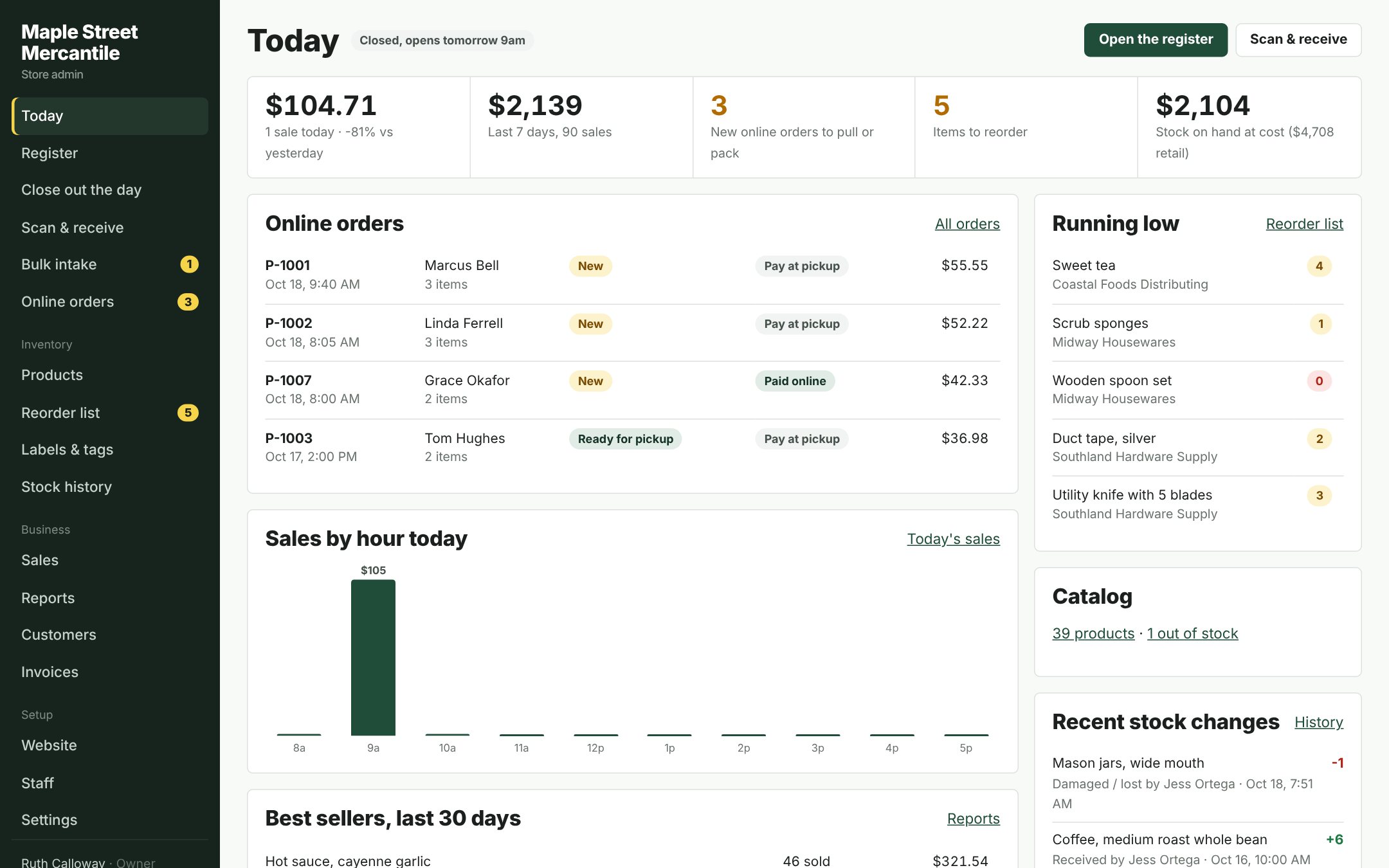1389x868 pixels.
Task: Select Mason jars, wide mouth stock change
Action: (1197, 783)
